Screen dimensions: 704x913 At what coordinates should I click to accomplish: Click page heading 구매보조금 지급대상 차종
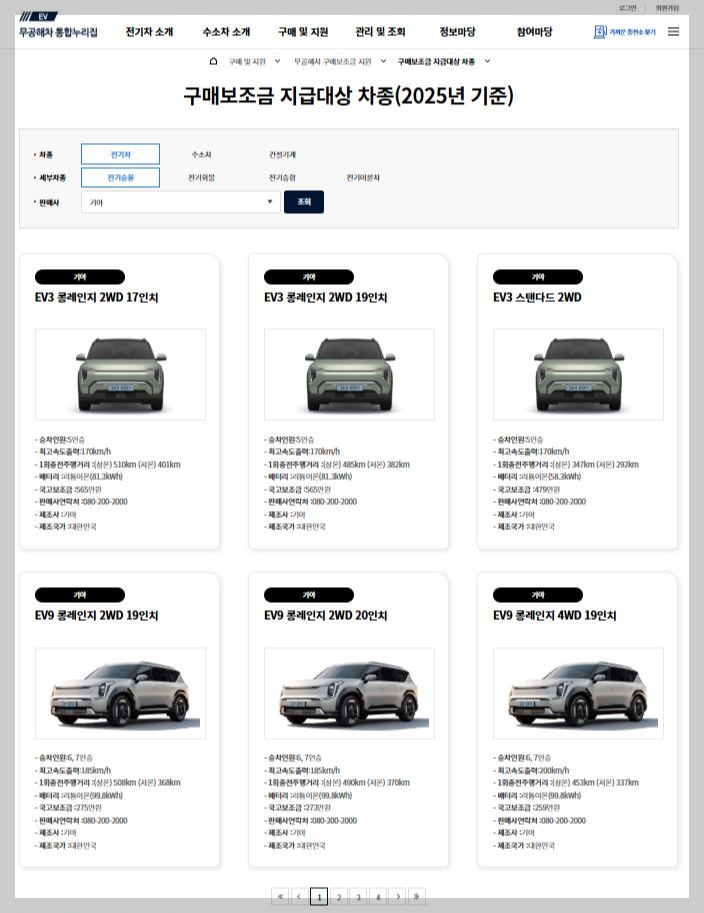(x=349, y=95)
